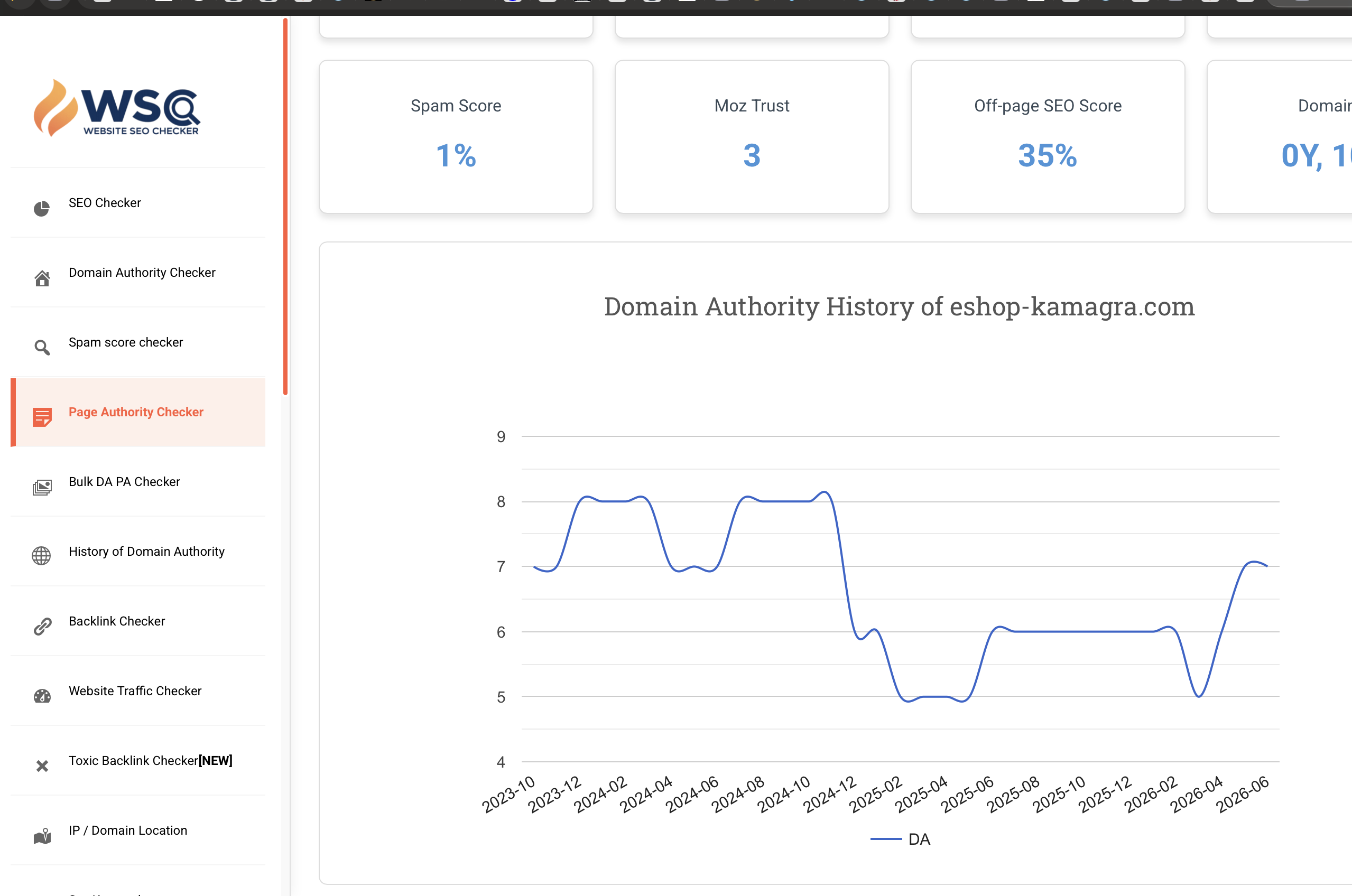Click the Domain Authority Checker house icon

coord(42,278)
